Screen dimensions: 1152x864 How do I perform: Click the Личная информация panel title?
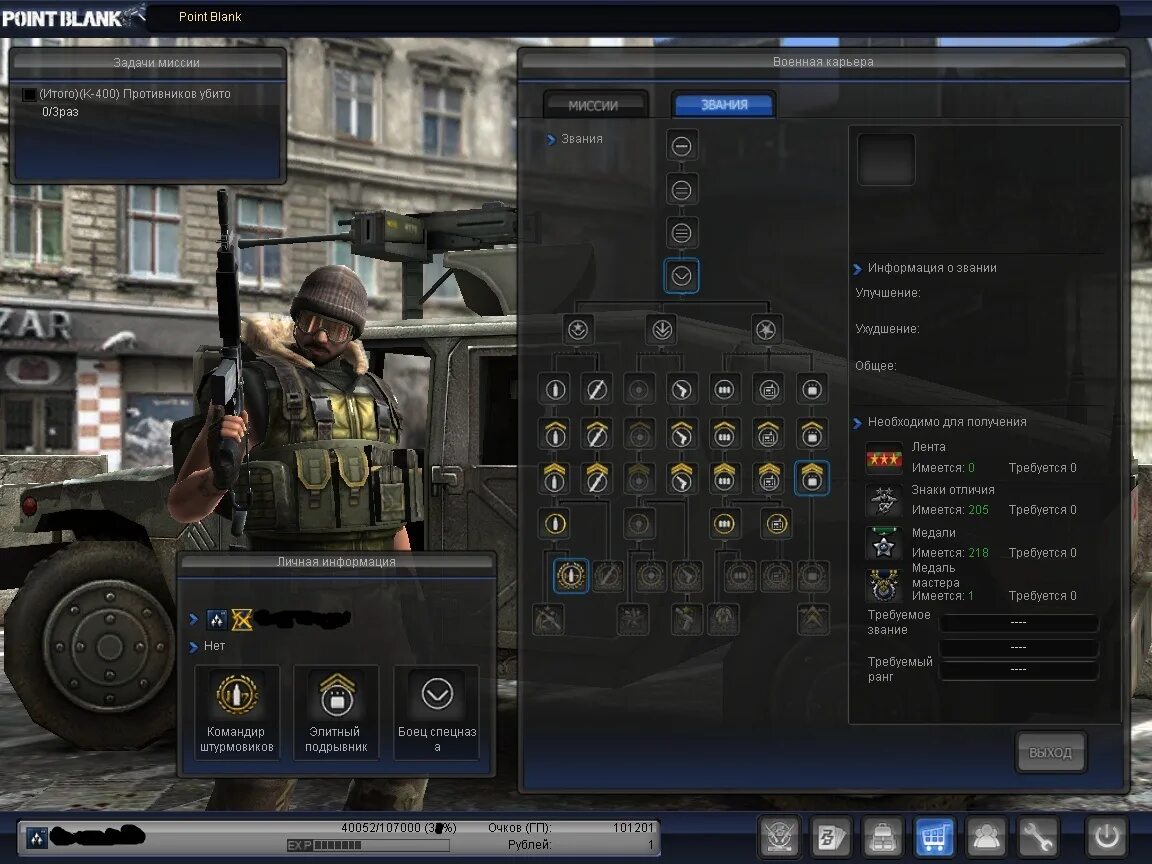pyautogui.click(x=336, y=561)
